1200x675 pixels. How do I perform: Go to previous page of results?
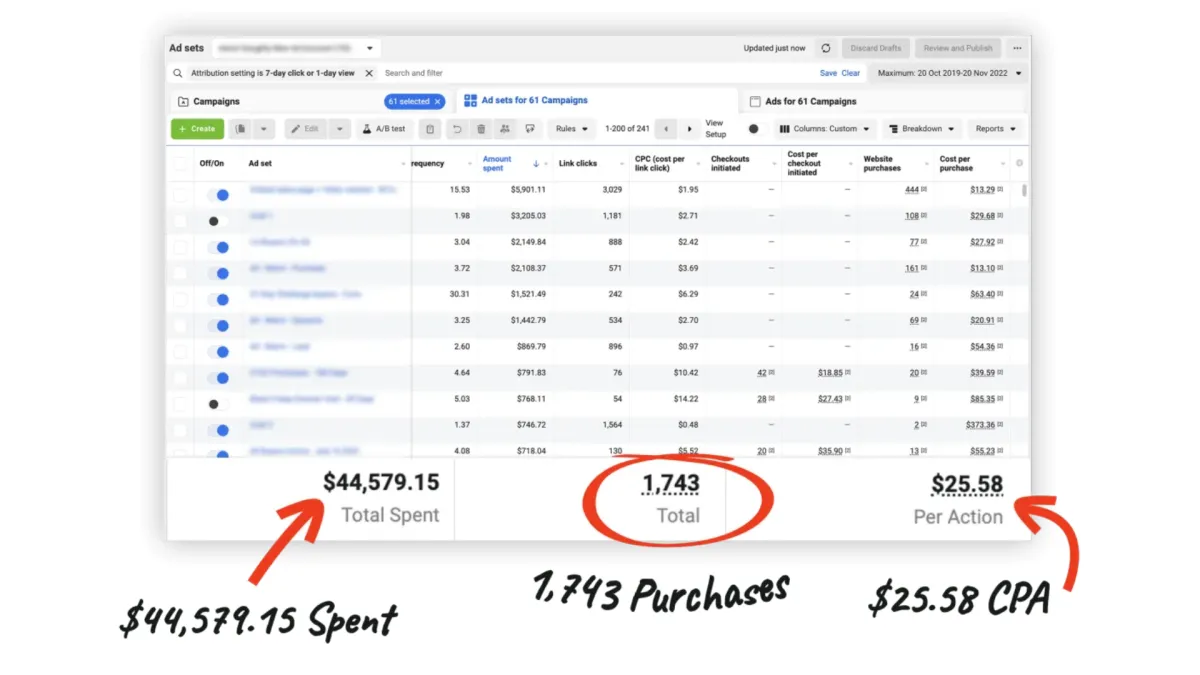tap(668, 129)
